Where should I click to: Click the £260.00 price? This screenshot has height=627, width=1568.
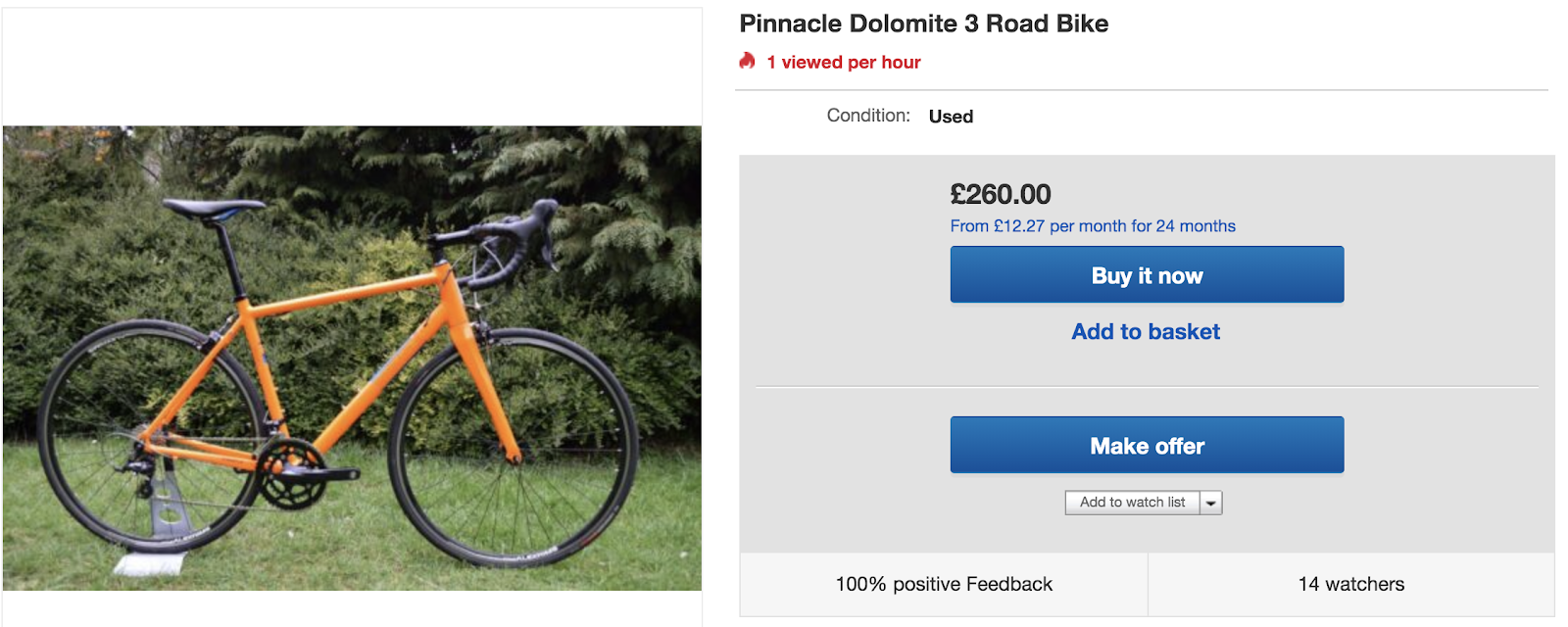1001,194
